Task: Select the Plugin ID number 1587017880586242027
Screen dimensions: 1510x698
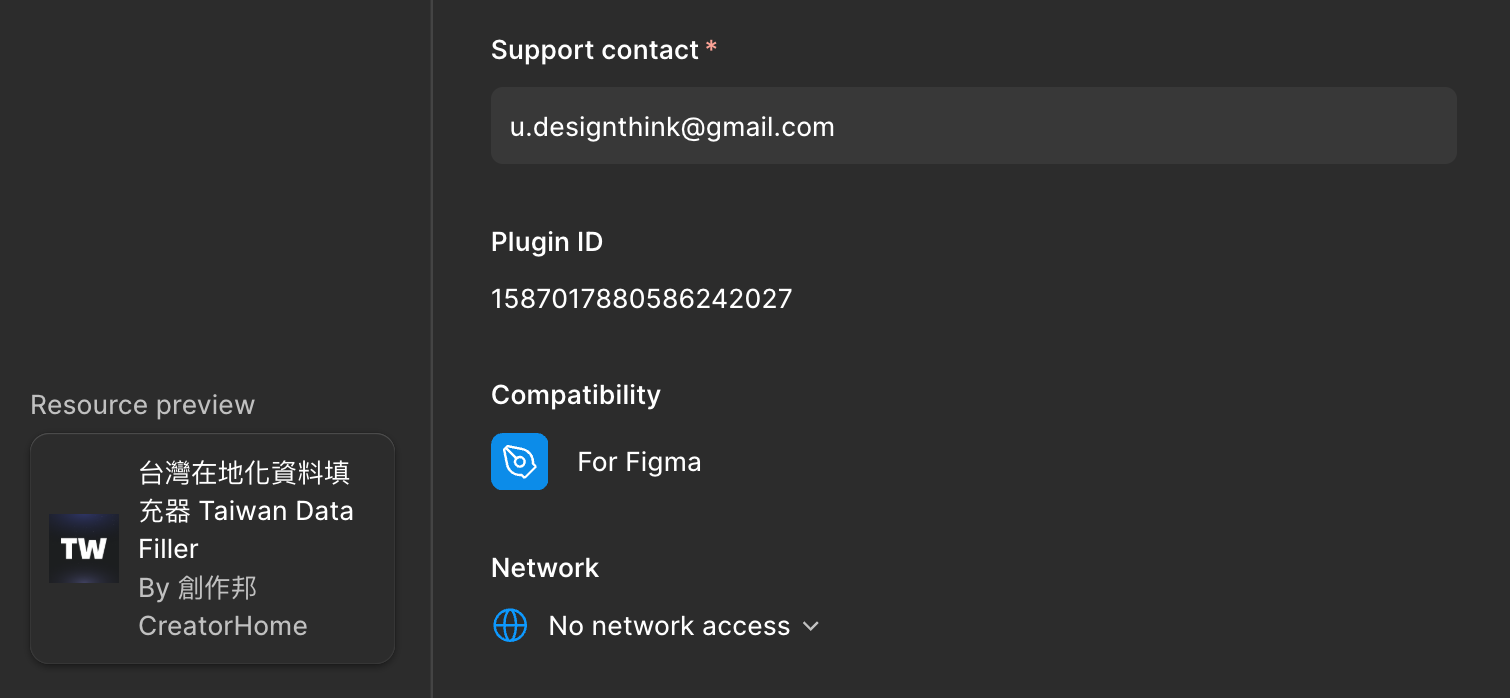Action: 641,298
